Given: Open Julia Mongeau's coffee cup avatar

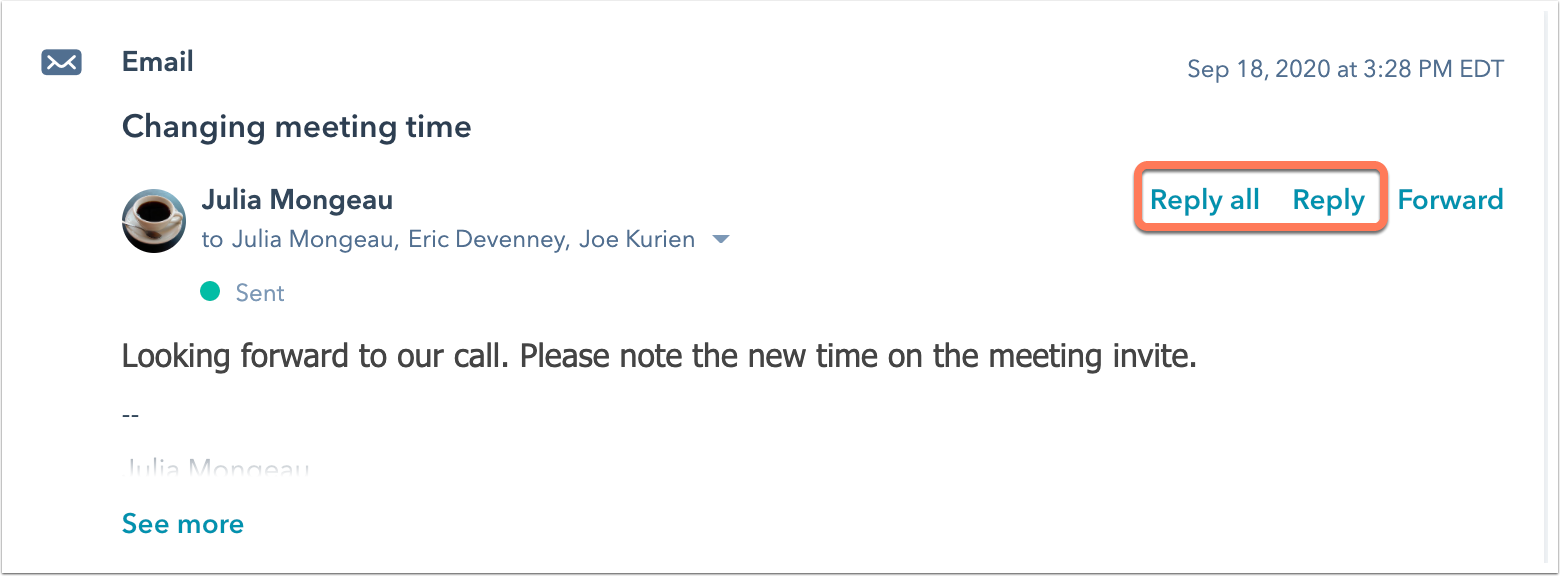Looking at the screenshot, I should click(154, 220).
